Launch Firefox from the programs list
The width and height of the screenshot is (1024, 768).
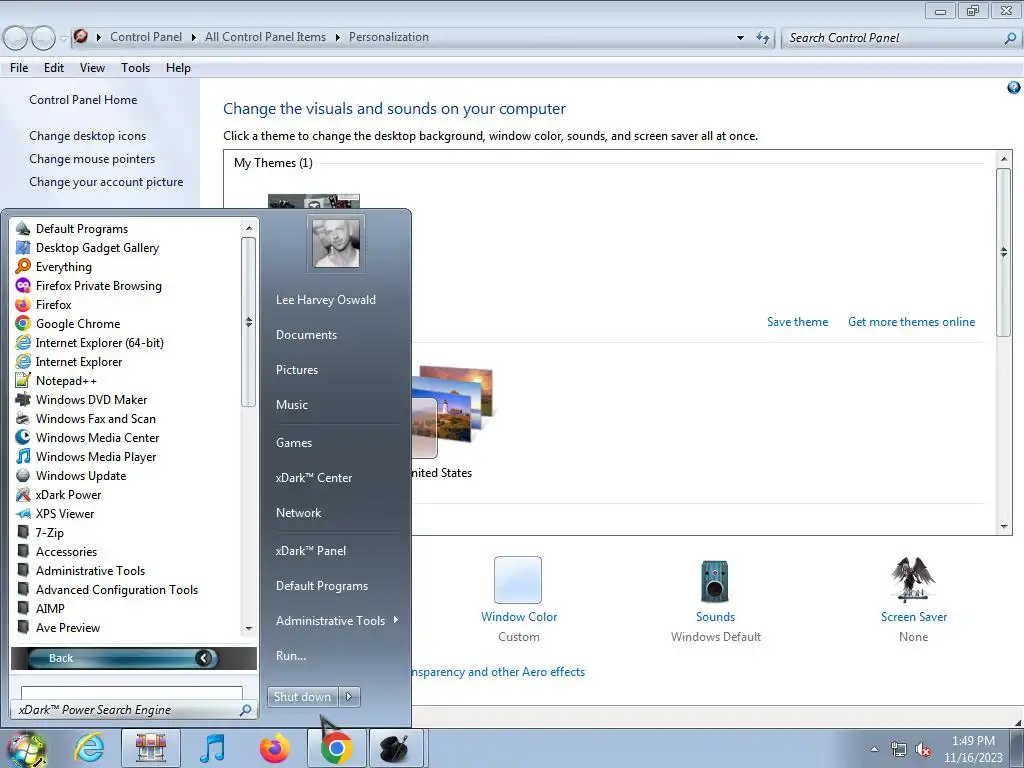pos(54,304)
